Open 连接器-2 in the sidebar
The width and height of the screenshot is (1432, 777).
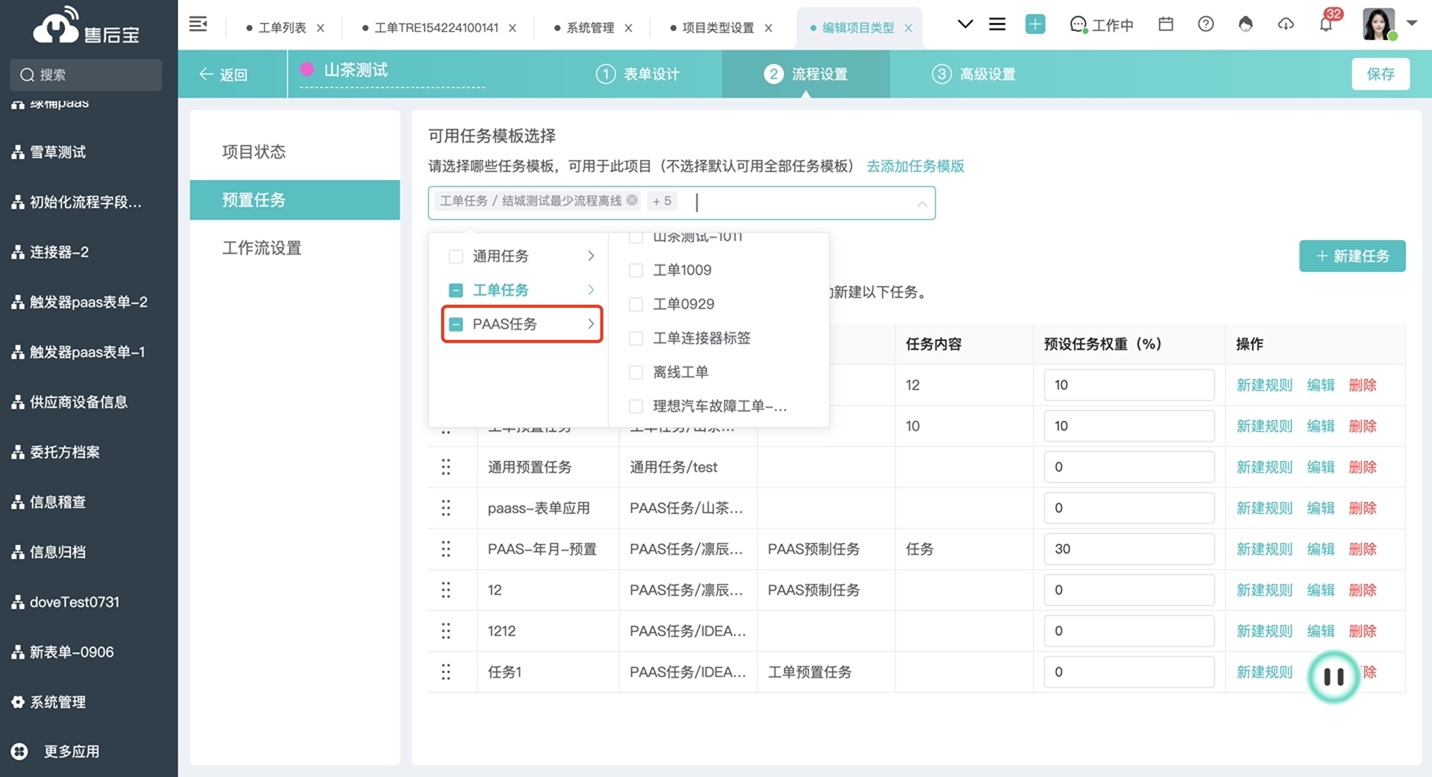pos(58,252)
